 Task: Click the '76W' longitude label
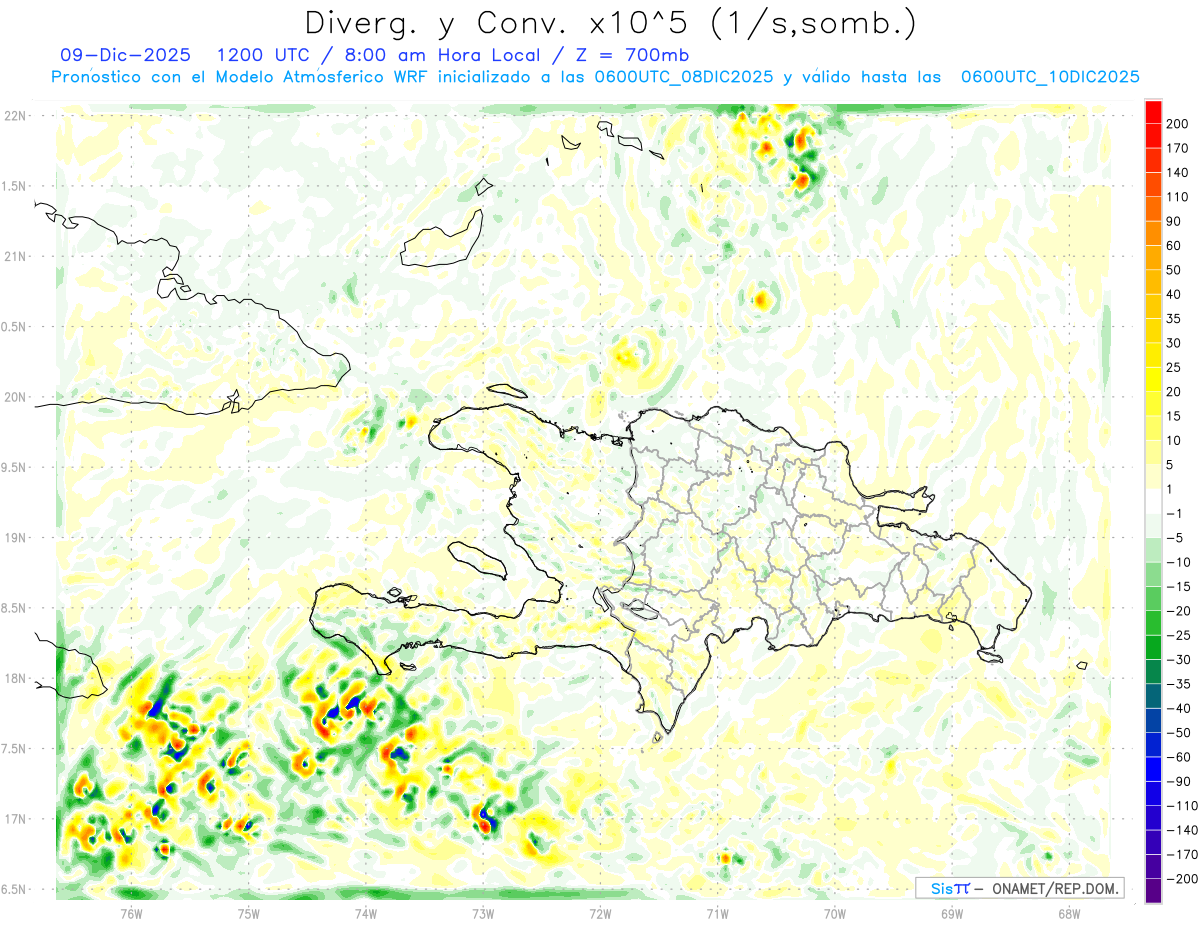132,912
